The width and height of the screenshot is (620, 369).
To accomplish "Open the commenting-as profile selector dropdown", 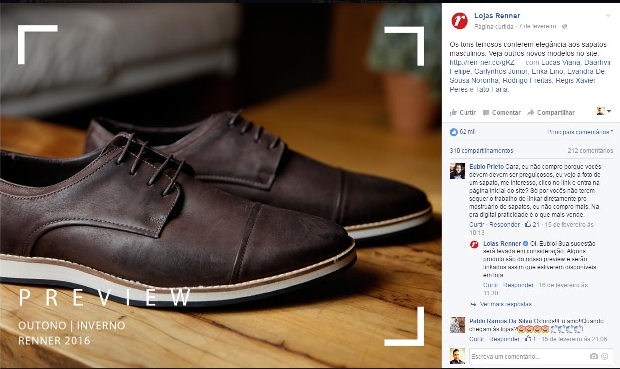I will click(x=604, y=111).
